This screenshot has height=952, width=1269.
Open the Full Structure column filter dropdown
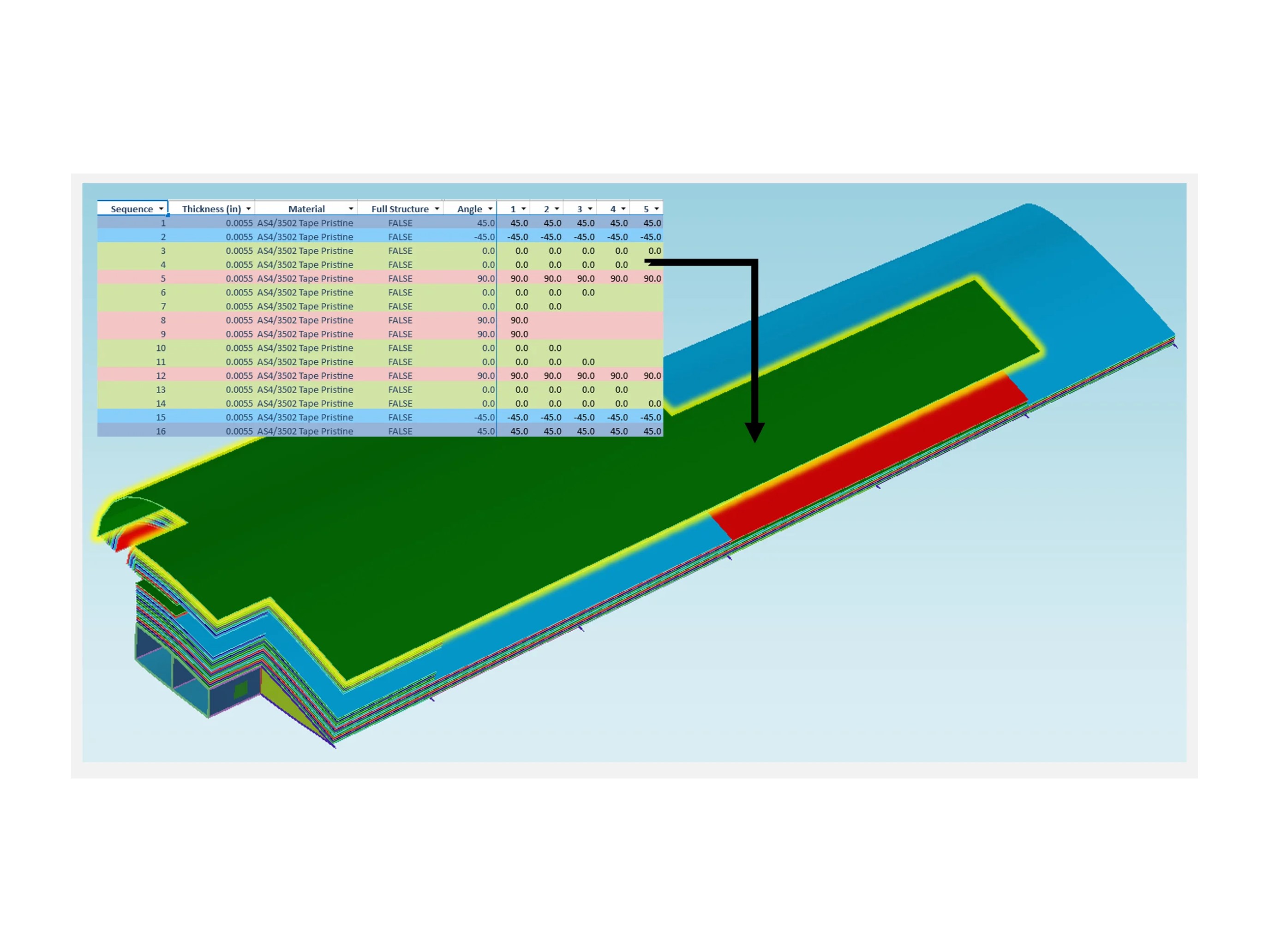coord(437,209)
